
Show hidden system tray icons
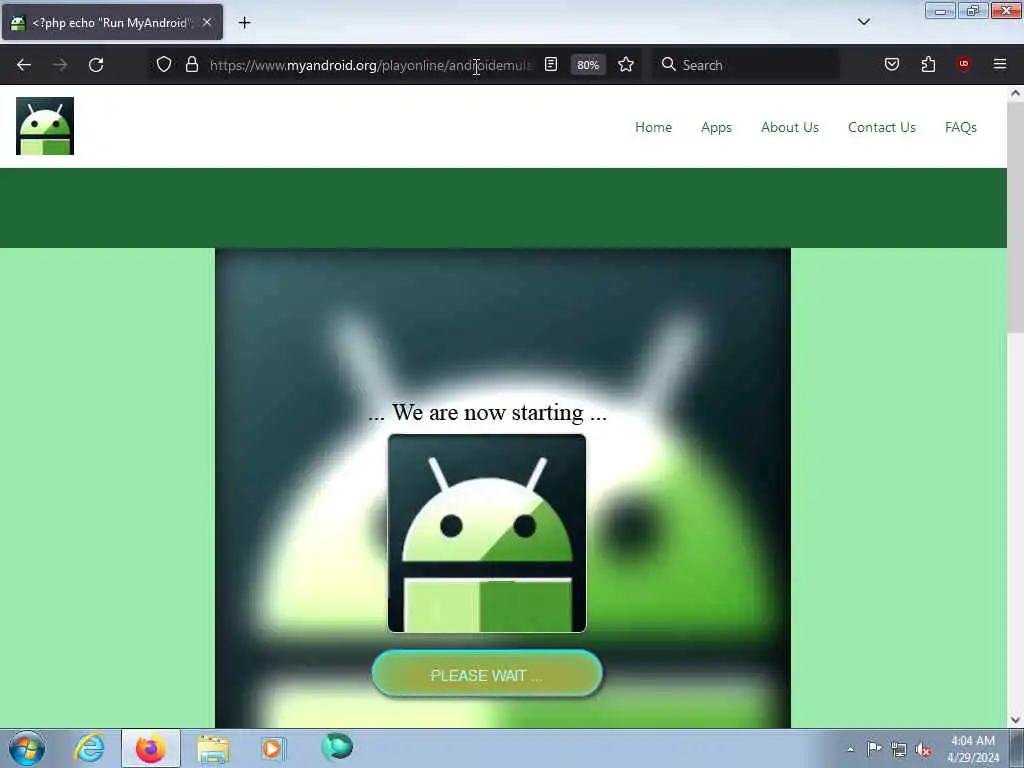(x=850, y=749)
